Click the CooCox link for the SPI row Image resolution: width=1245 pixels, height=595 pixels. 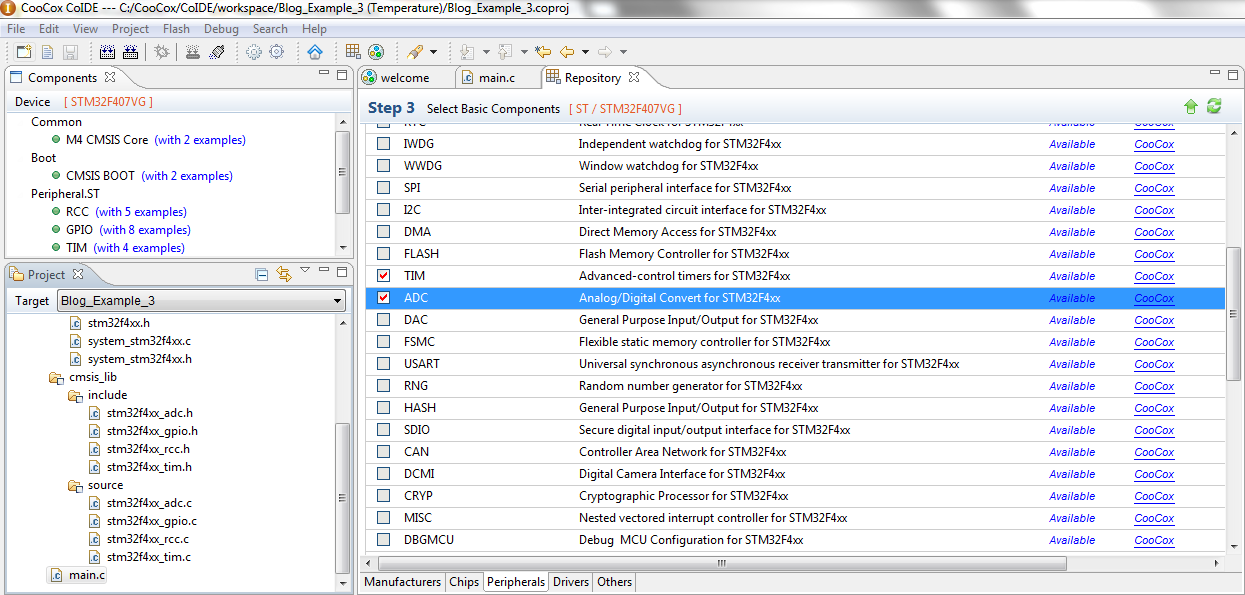point(1153,188)
